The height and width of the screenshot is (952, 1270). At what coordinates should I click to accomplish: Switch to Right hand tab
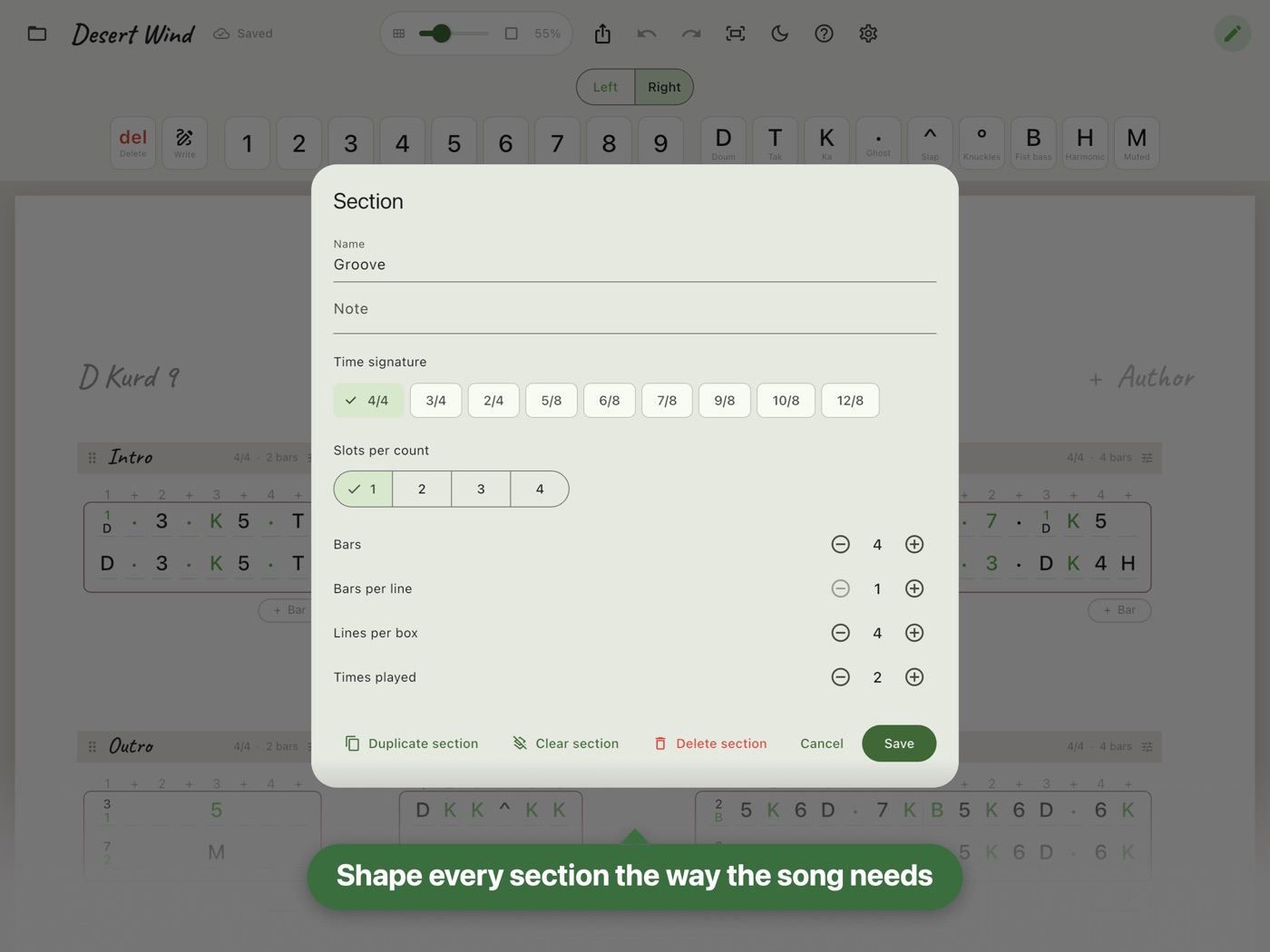(x=664, y=87)
